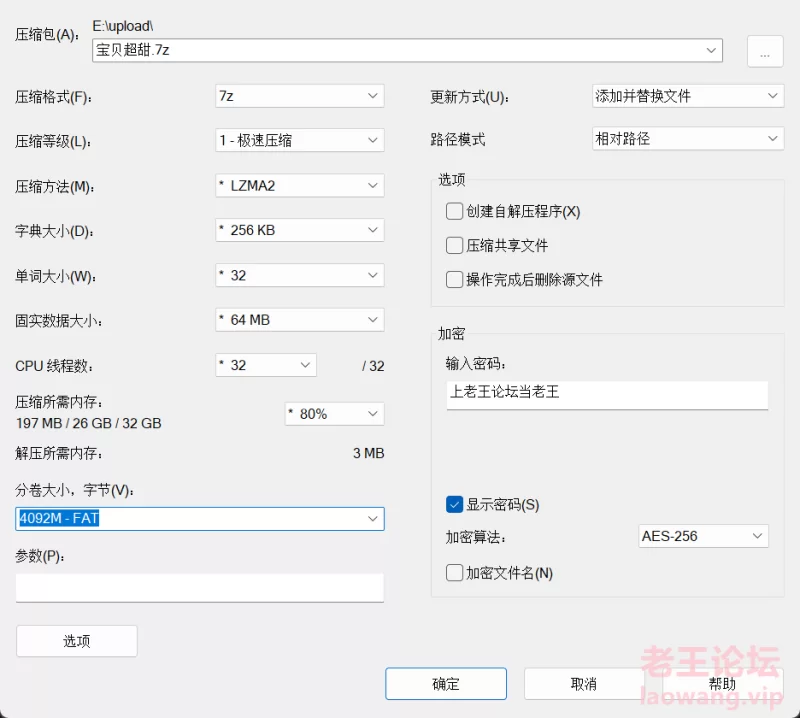800x718 pixels.
Task: Click the 选项 options button
Action: coord(77,641)
